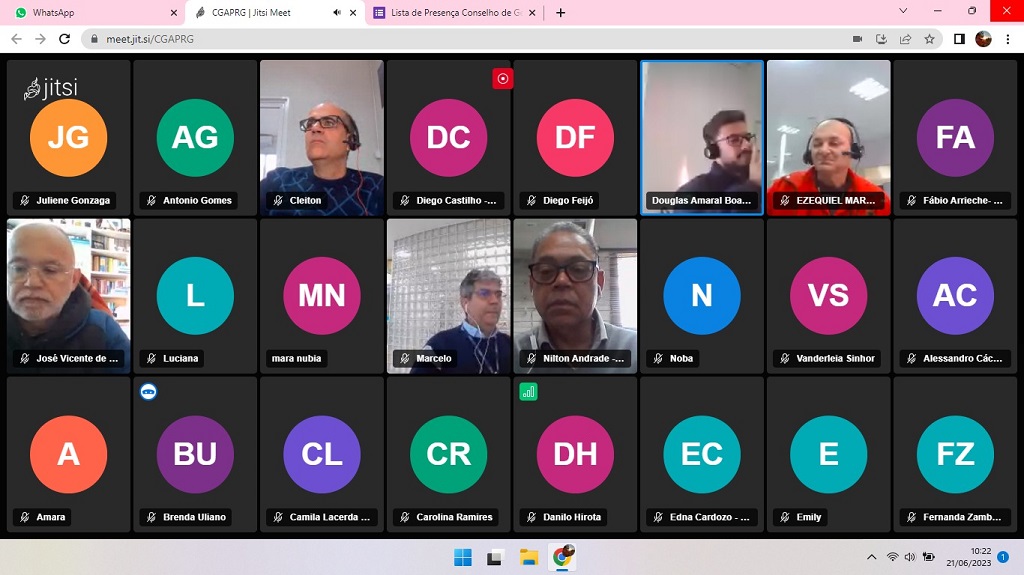This screenshot has height=575, width=1024.
Task: Switch to the WhatsApp browser tab
Action: [91, 12]
